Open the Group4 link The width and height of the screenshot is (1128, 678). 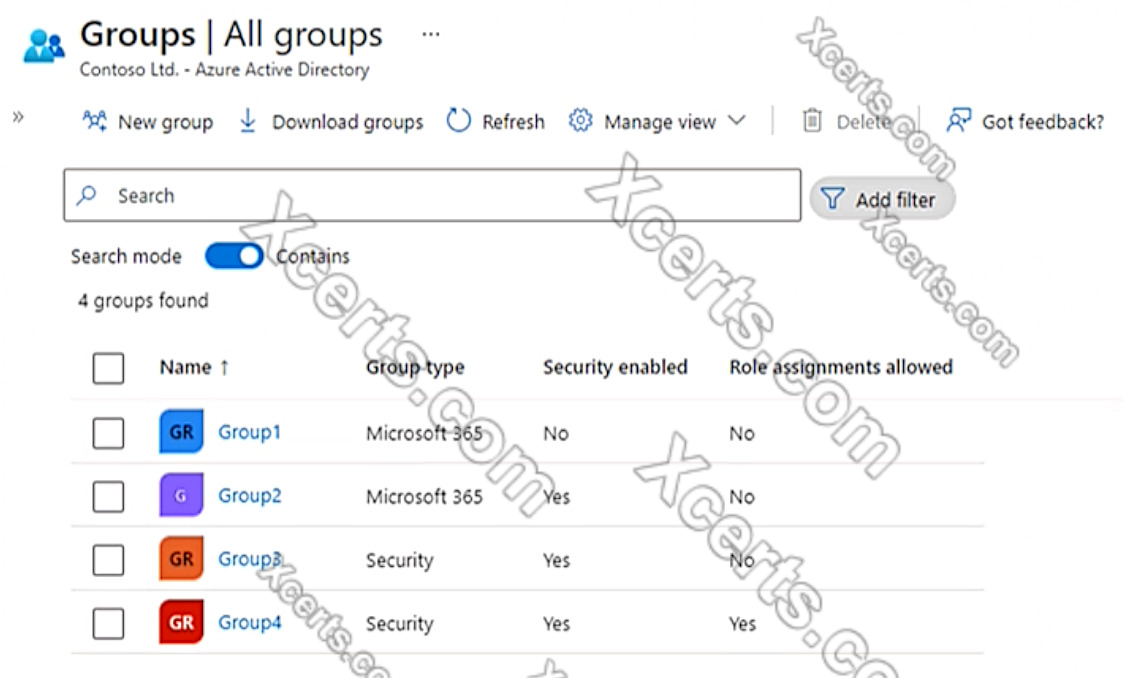(250, 623)
